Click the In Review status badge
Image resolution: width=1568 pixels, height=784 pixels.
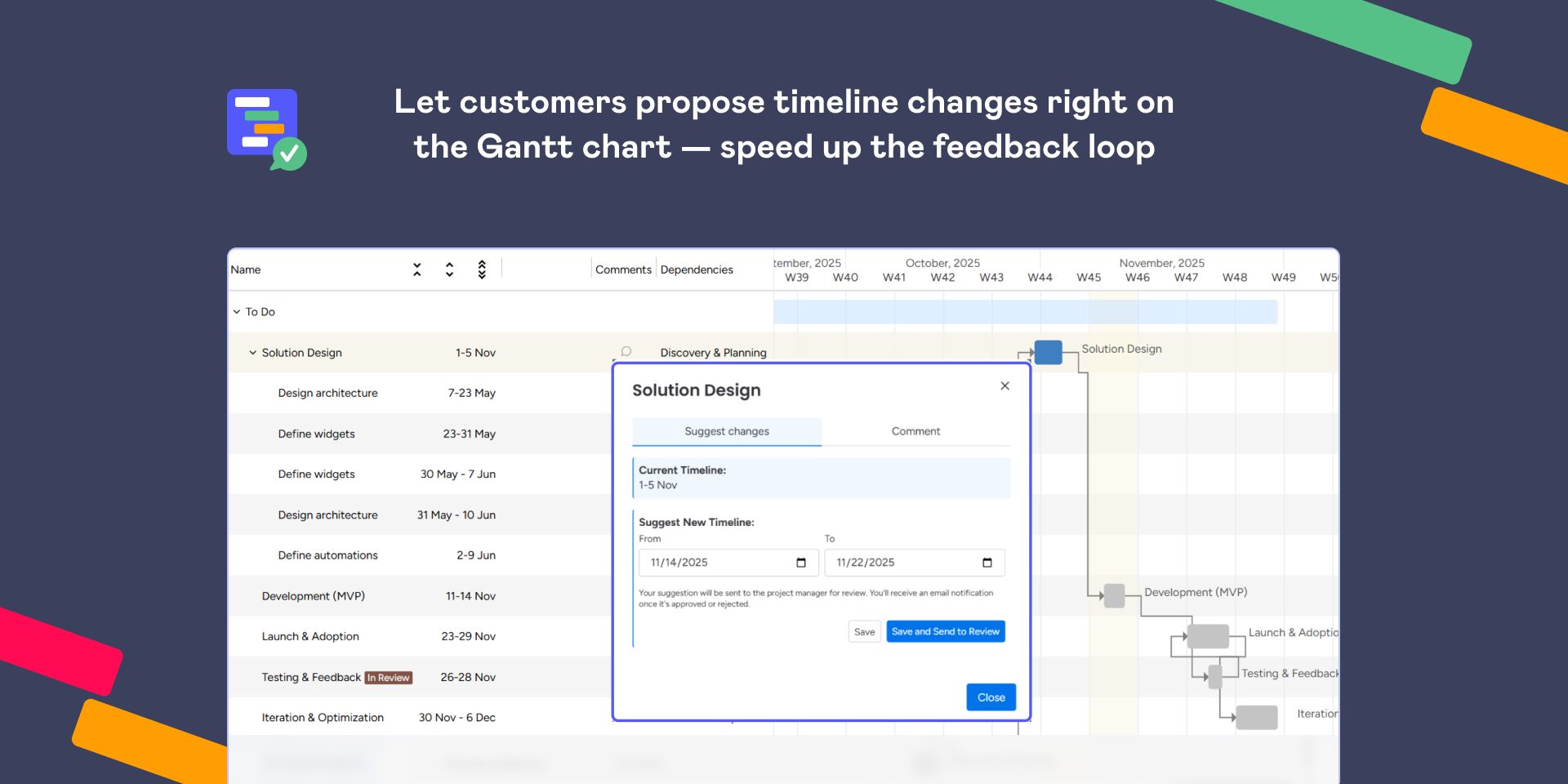coord(389,678)
